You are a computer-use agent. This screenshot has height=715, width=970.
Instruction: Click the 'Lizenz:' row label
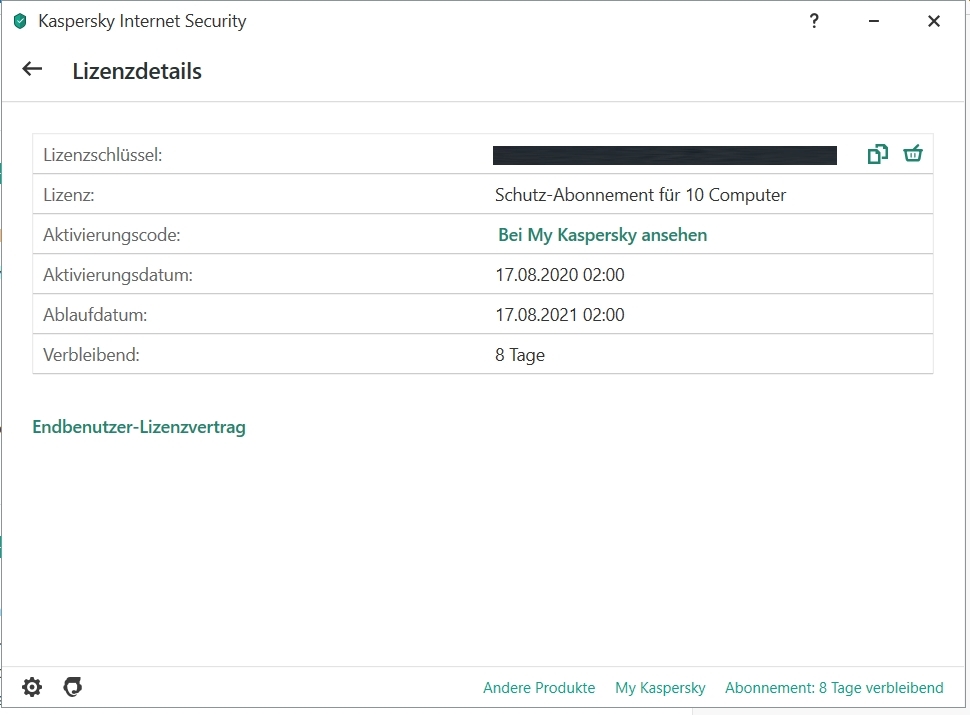tap(69, 195)
